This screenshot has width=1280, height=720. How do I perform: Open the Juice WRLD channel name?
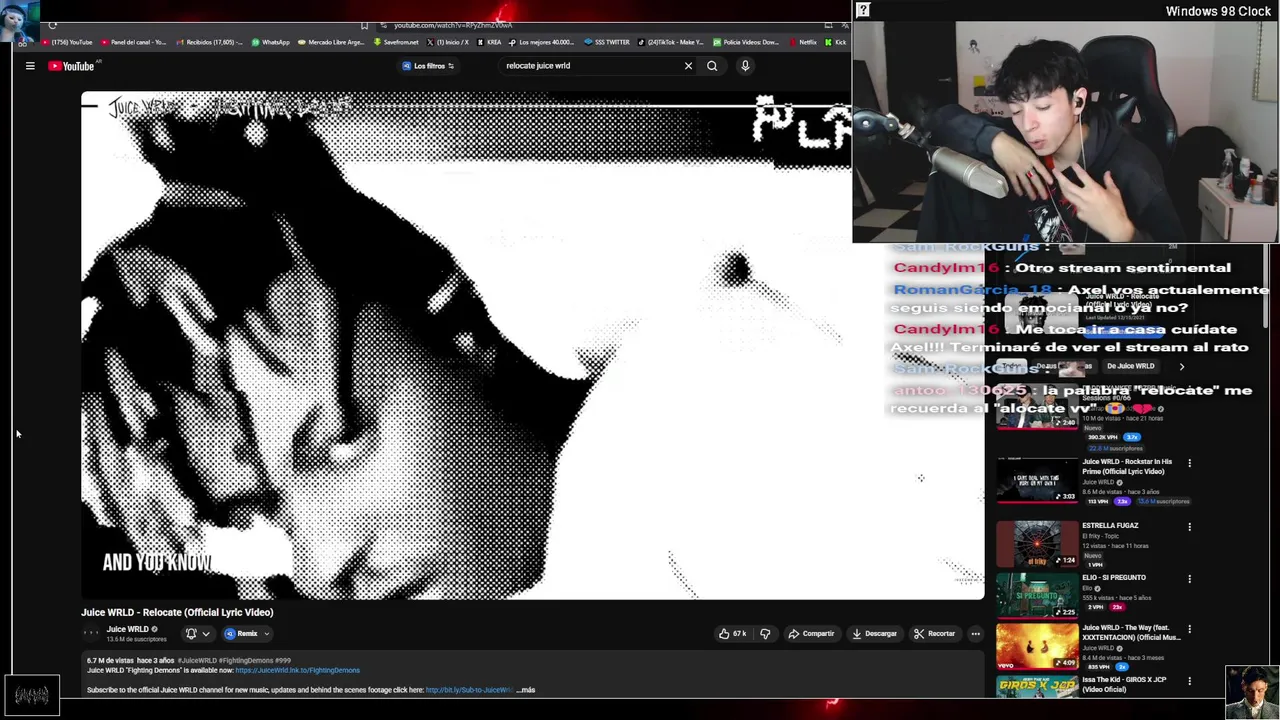point(128,629)
